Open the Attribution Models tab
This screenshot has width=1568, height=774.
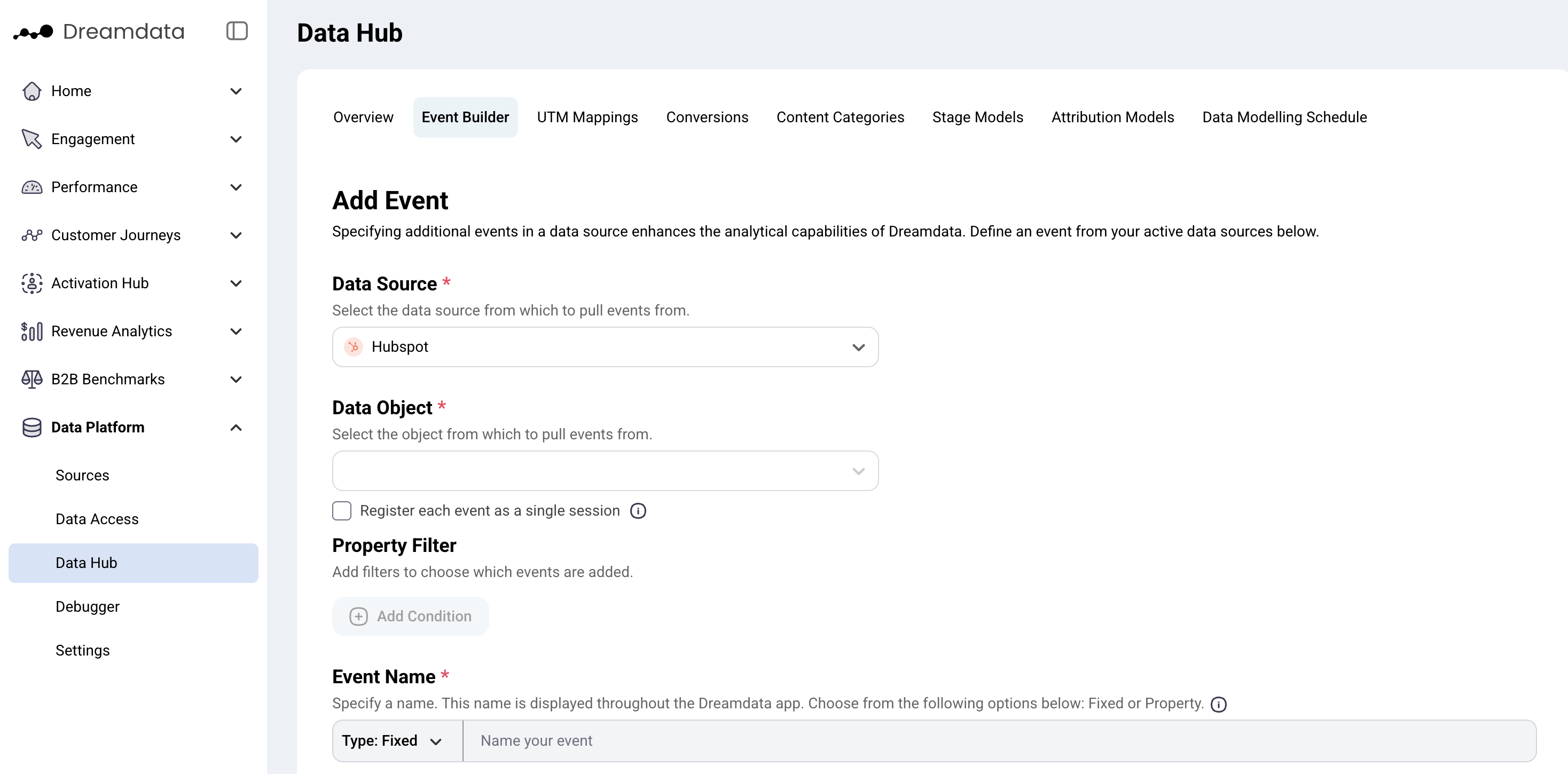pos(1111,117)
